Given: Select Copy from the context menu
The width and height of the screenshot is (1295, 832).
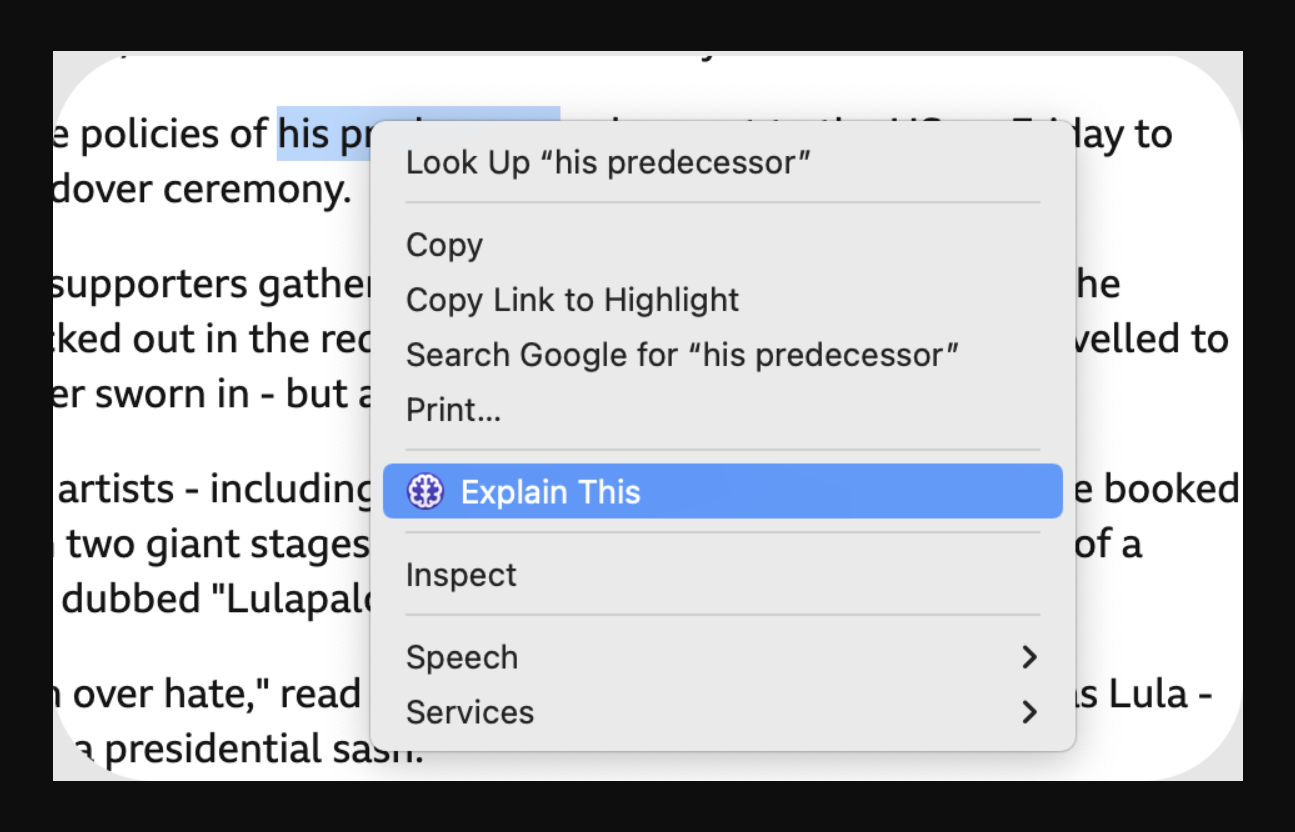Looking at the screenshot, I should (444, 245).
